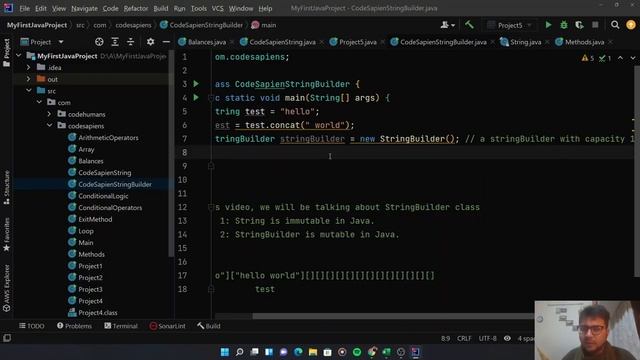
Task: Click the main method breadcrumb
Action: [x=264, y=25]
